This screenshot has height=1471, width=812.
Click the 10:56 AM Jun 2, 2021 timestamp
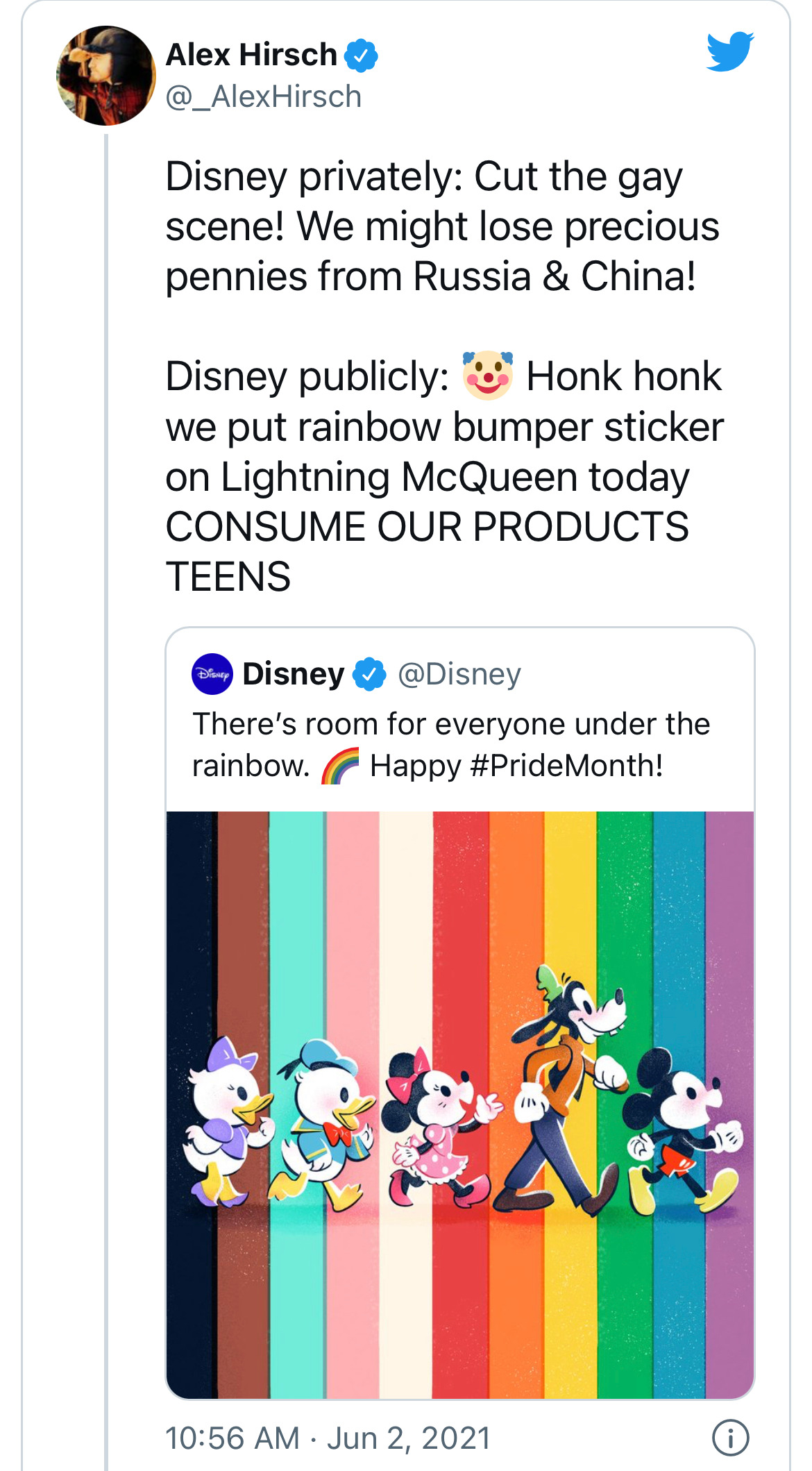click(x=328, y=1438)
